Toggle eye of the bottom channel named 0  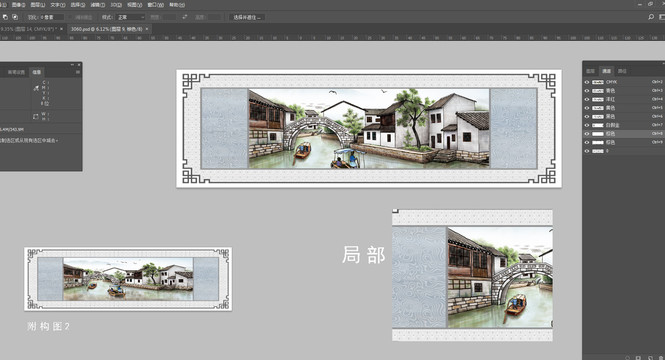pyautogui.click(x=587, y=151)
